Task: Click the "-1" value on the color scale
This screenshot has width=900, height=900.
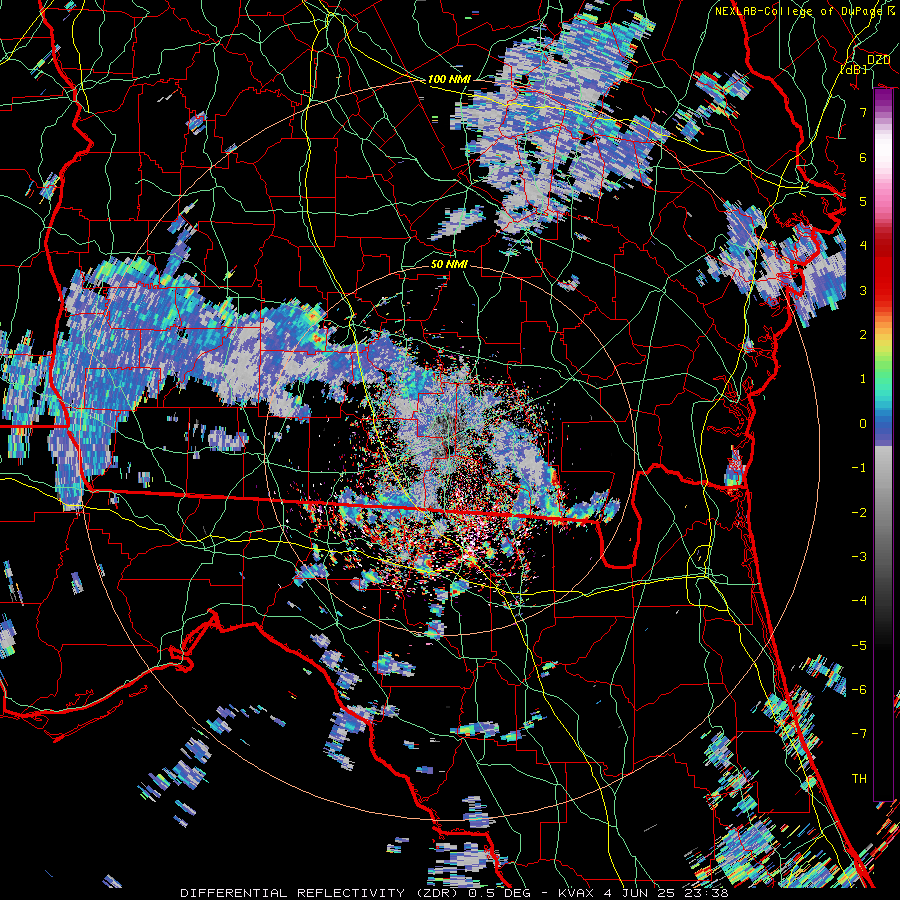Action: coord(859,468)
